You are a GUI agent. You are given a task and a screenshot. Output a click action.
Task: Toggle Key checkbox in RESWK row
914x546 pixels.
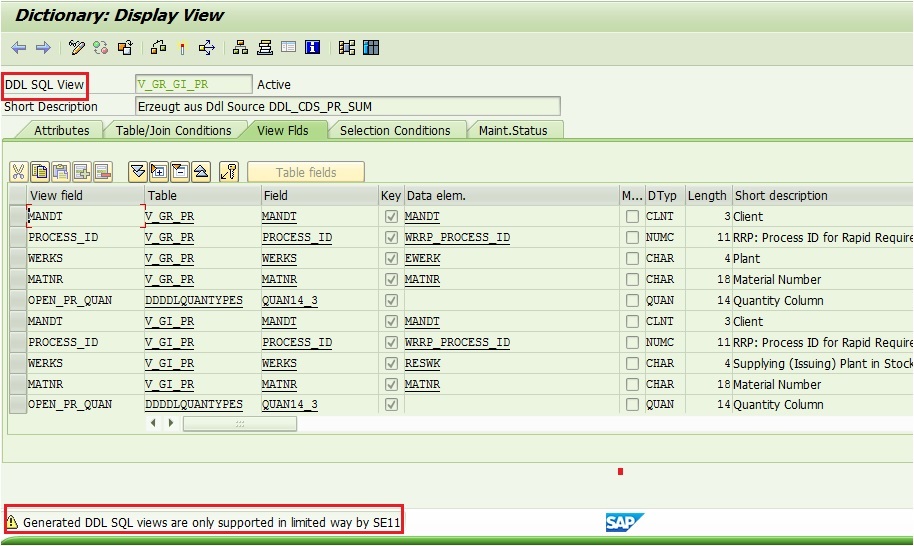coord(391,363)
